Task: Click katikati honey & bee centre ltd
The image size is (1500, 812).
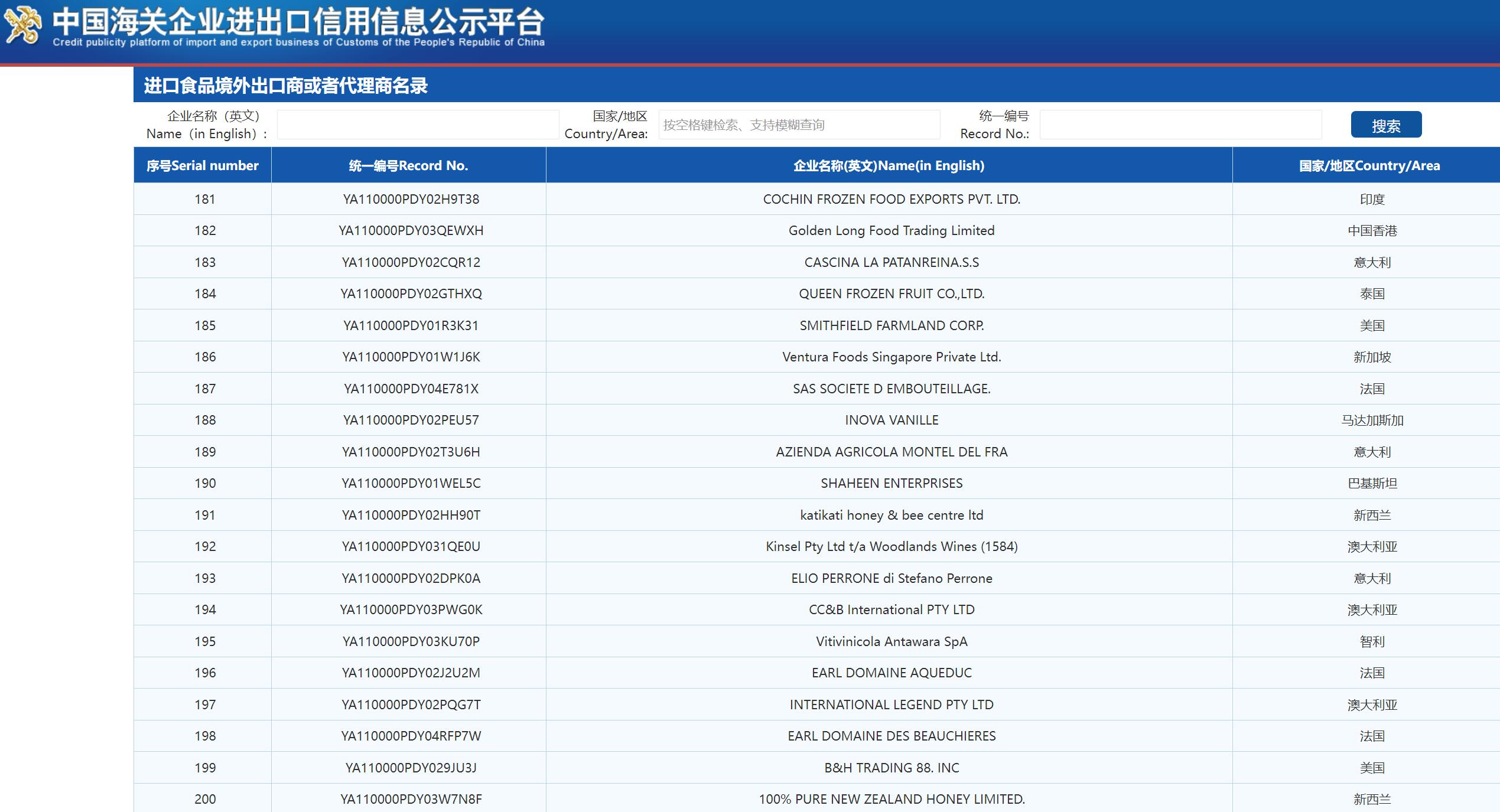Action: (891, 515)
